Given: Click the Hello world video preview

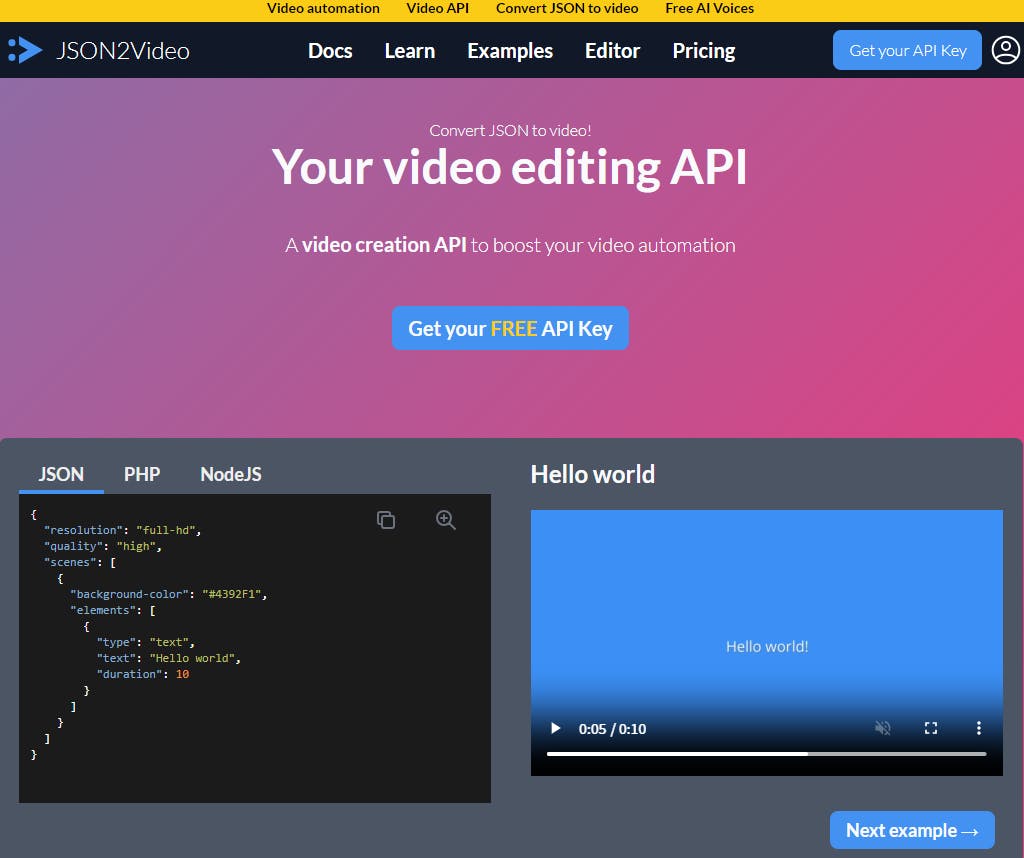Looking at the screenshot, I should click(x=767, y=643).
